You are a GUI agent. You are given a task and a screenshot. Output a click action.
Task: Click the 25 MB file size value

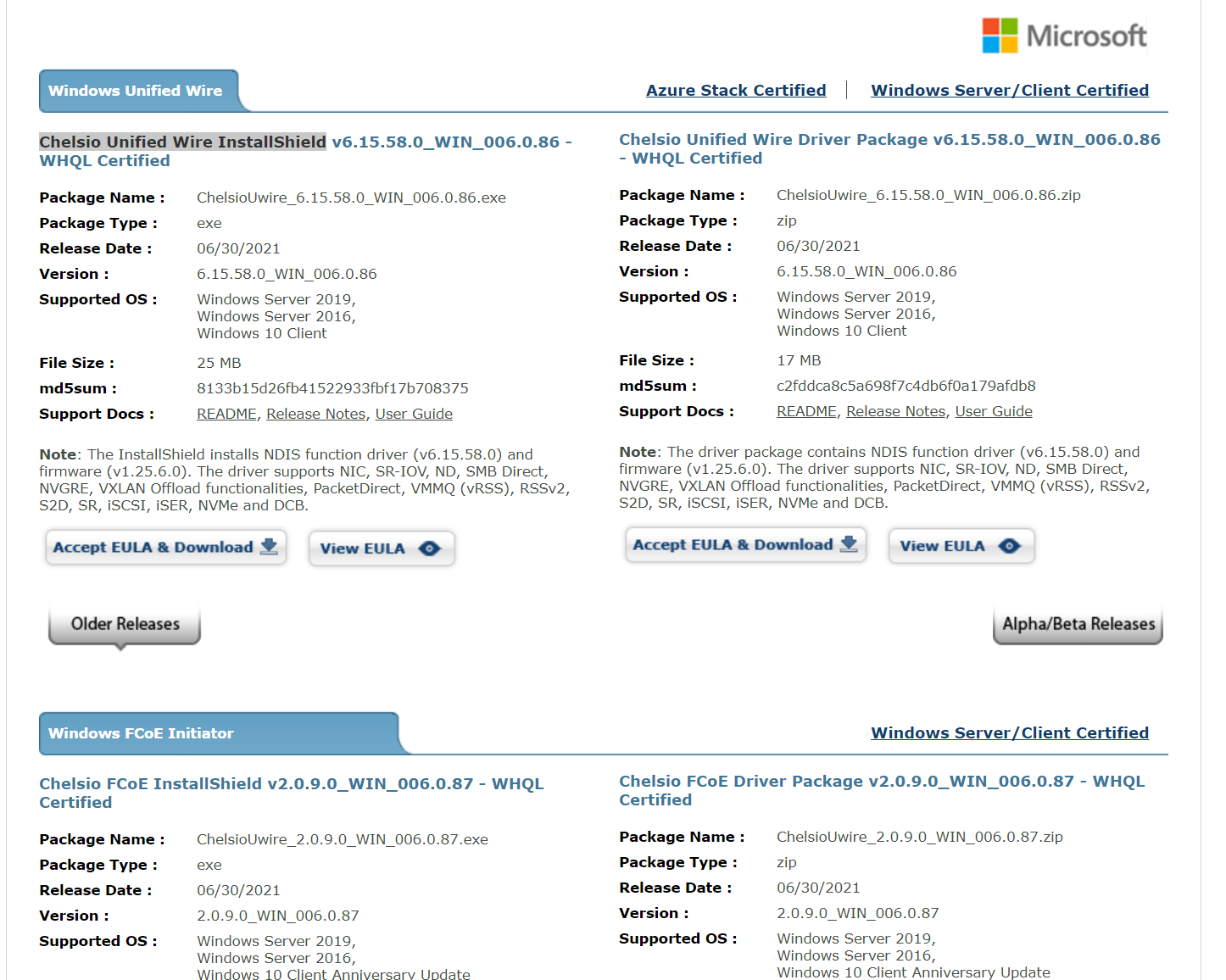219,363
